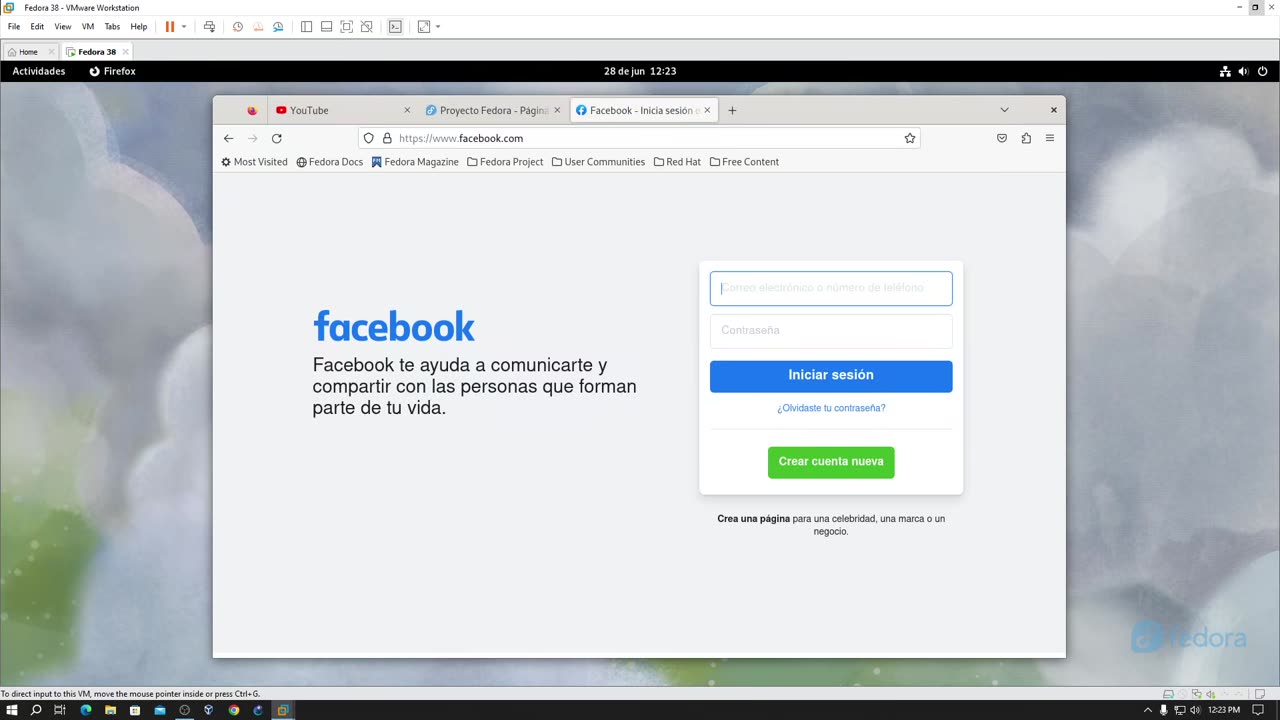Open the power options dropdown arrow beside pause
Image resolution: width=1280 pixels, height=720 pixels.
(x=184, y=27)
